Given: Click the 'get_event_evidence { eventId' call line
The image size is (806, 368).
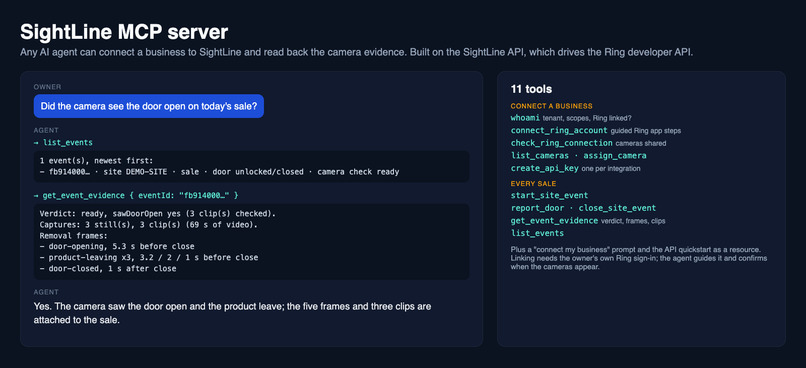Looking at the screenshot, I should pyautogui.click(x=136, y=195).
